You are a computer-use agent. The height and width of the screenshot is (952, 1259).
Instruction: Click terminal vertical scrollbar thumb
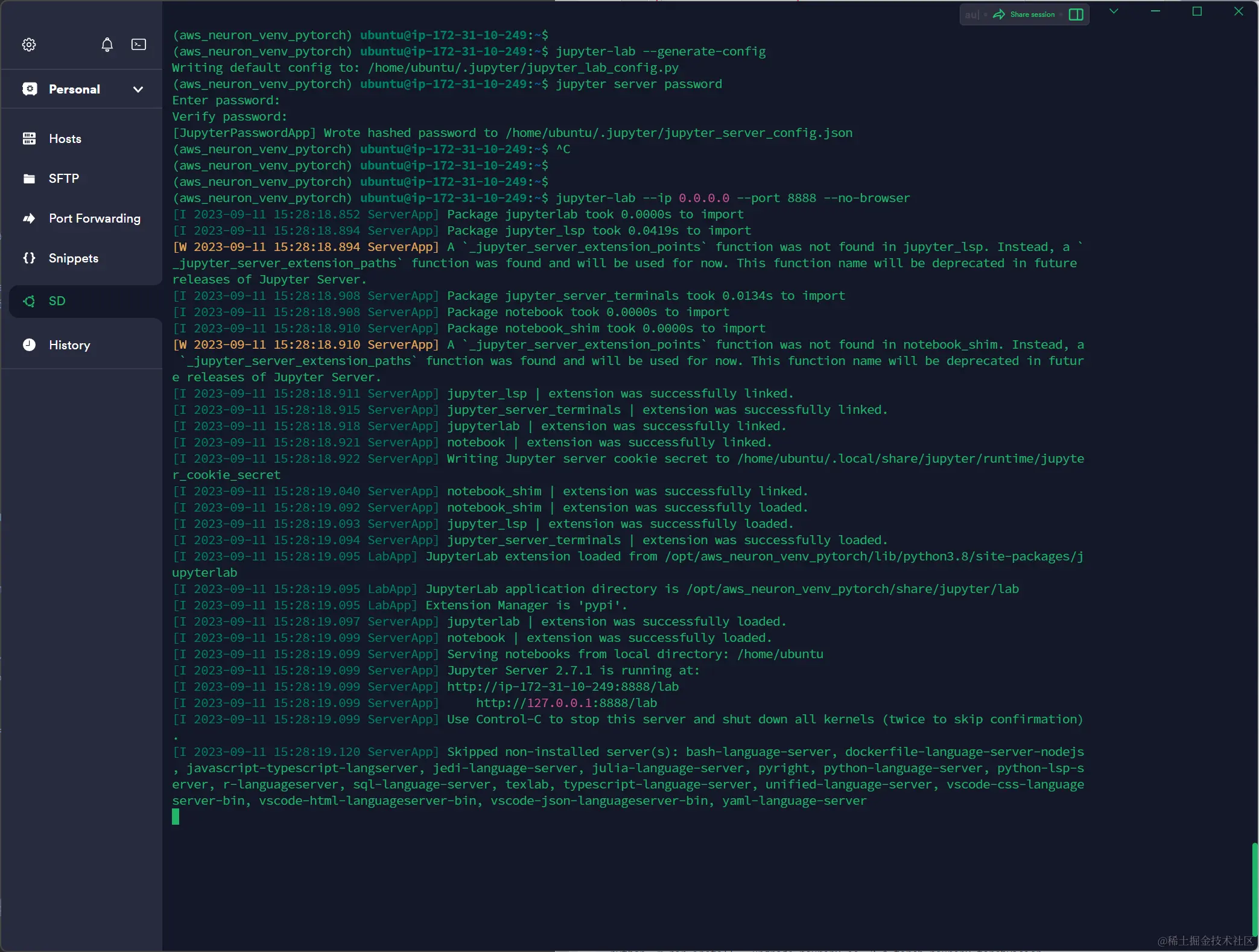click(1255, 889)
